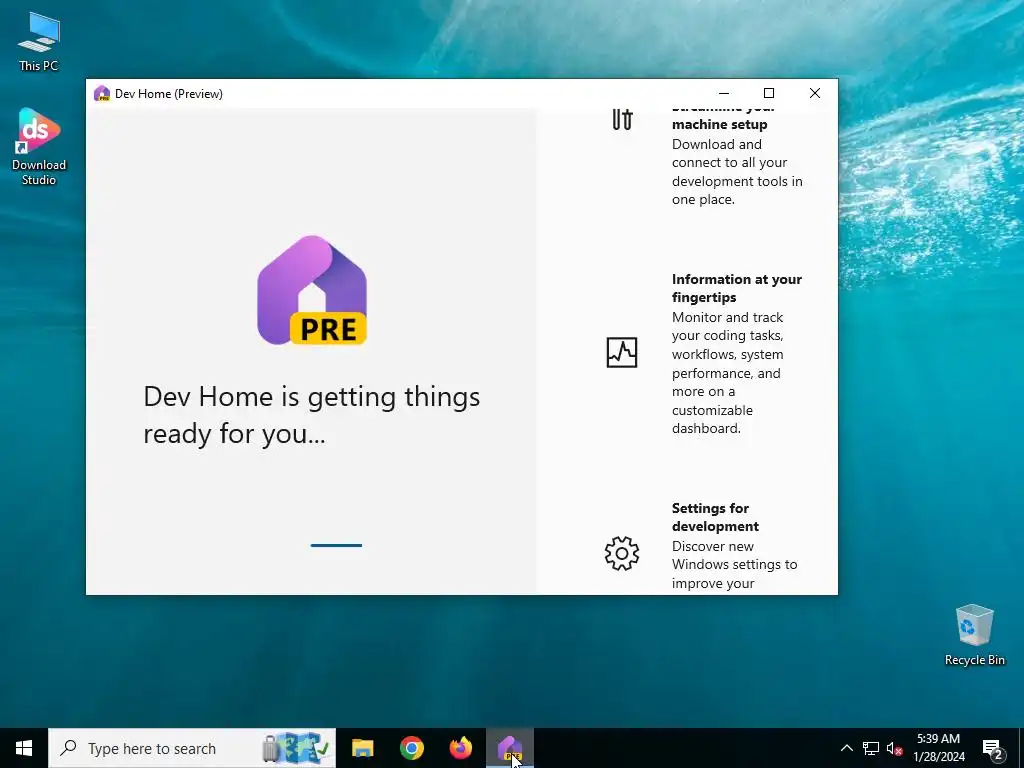Open Download Studio desktop shortcut
This screenshot has height=768, width=1024.
coord(39,147)
